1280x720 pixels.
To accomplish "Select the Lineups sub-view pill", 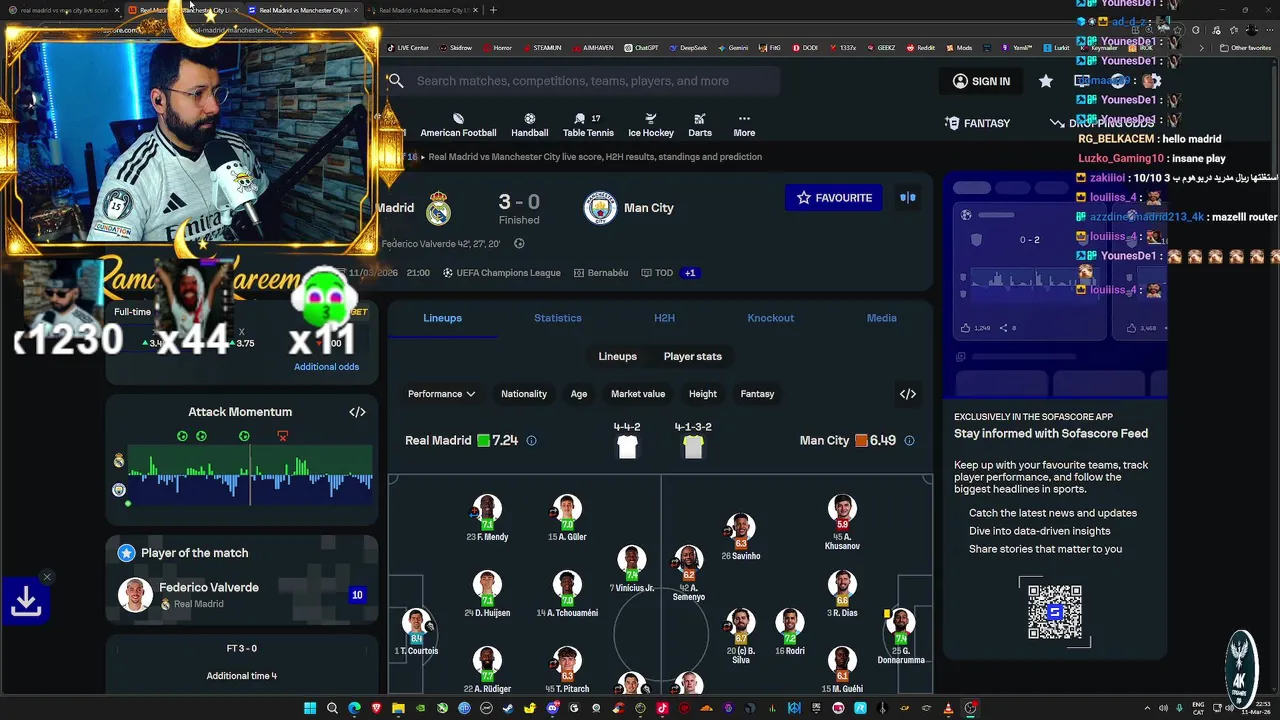I will [618, 357].
